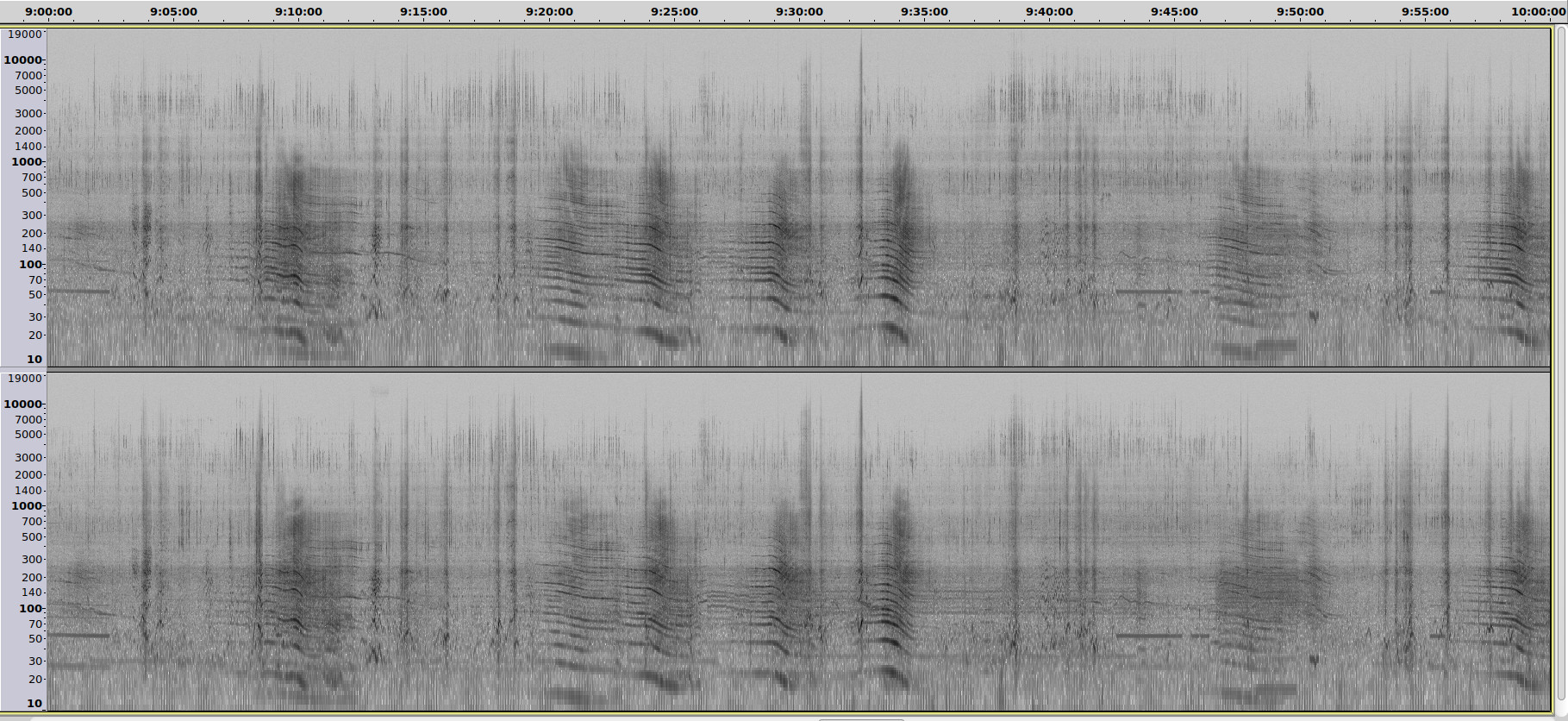Jump to 9:10:00 on the time ruler

tap(298, 12)
